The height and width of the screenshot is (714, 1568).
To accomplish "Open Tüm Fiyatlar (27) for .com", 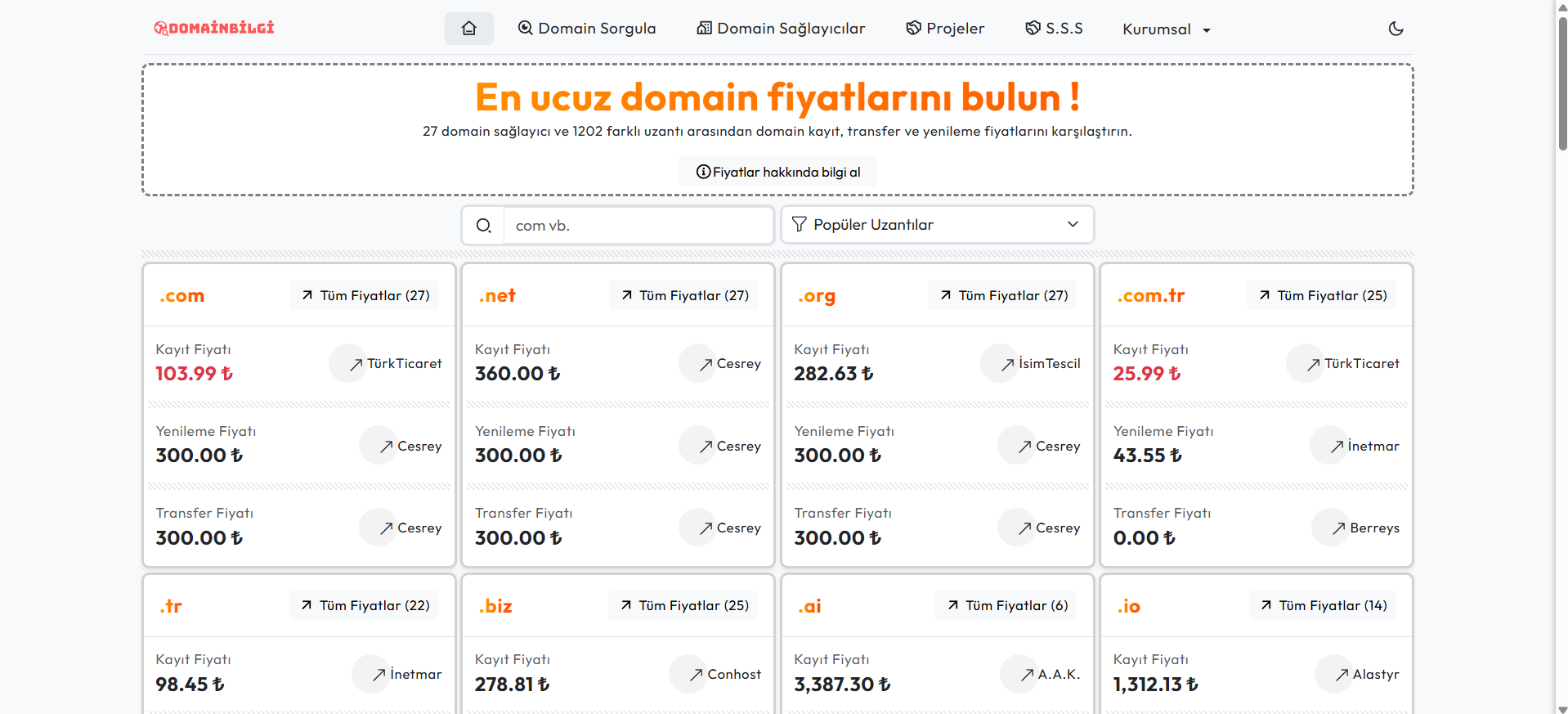I will coord(365,295).
